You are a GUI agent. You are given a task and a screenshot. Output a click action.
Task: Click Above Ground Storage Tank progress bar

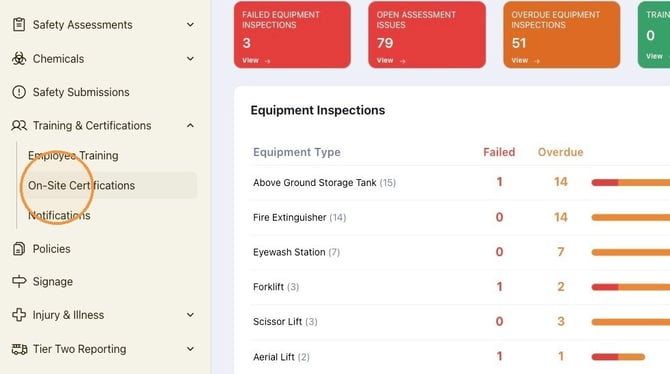click(x=631, y=183)
